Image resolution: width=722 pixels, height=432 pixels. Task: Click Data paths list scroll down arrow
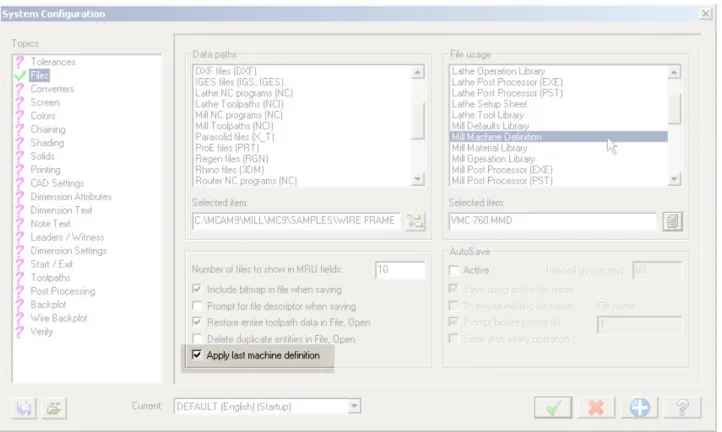(x=417, y=179)
